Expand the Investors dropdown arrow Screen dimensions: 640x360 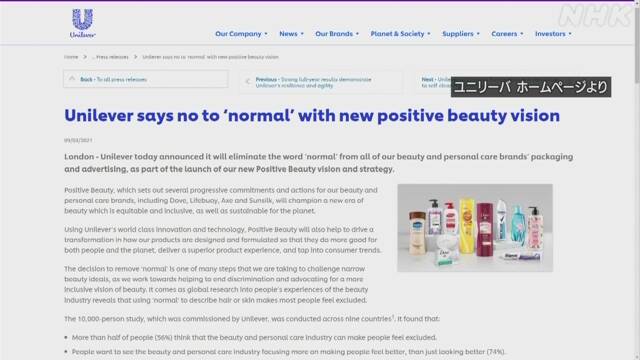coord(570,34)
